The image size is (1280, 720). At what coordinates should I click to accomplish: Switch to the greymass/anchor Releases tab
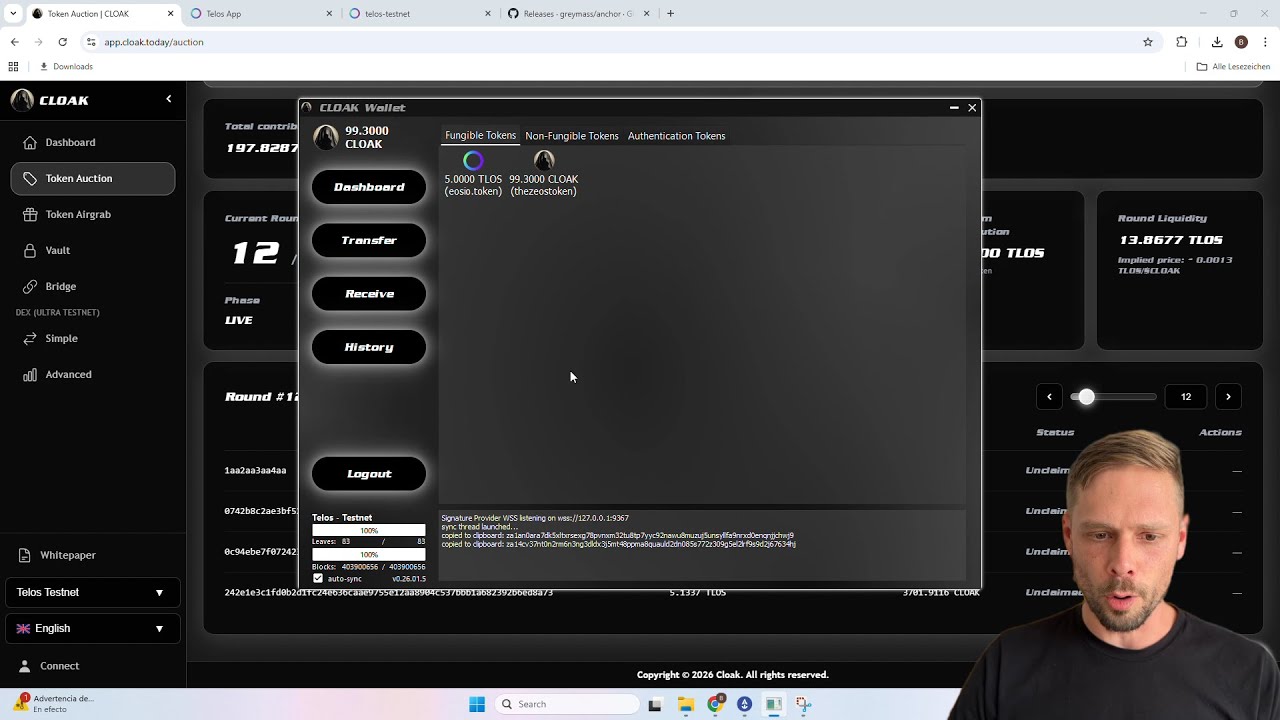578,14
